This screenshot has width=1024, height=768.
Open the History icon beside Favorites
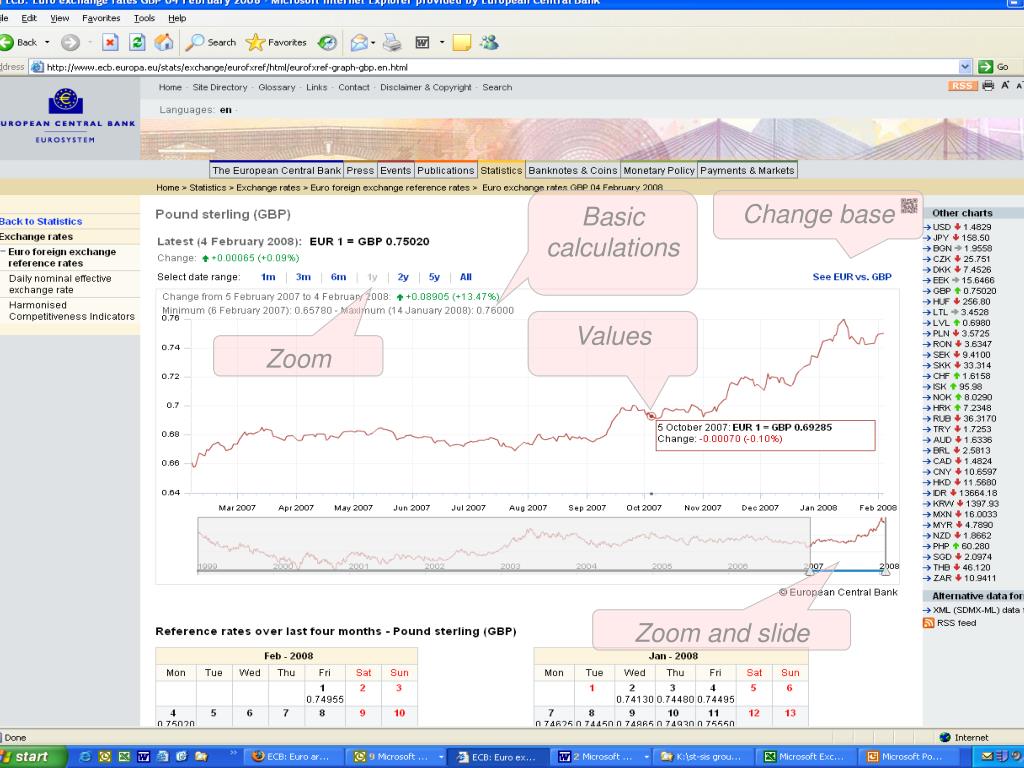pyautogui.click(x=327, y=42)
